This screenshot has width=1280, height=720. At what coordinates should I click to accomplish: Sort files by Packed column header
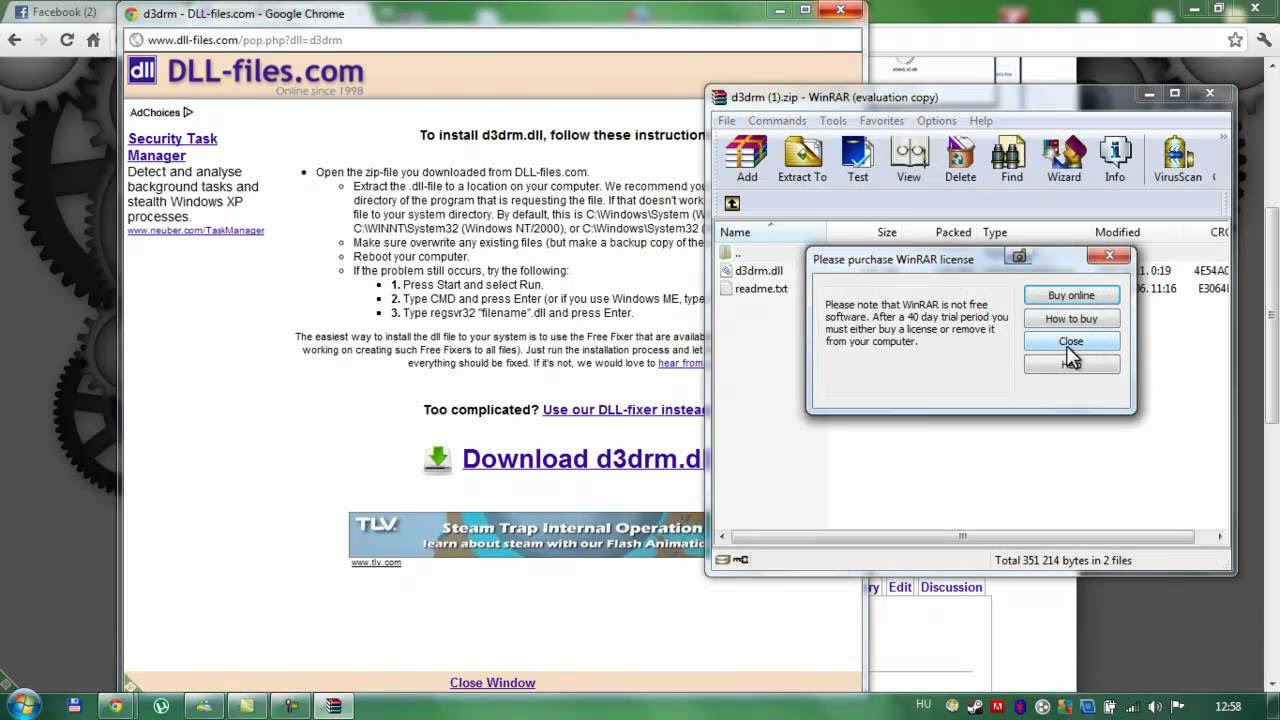940,232
